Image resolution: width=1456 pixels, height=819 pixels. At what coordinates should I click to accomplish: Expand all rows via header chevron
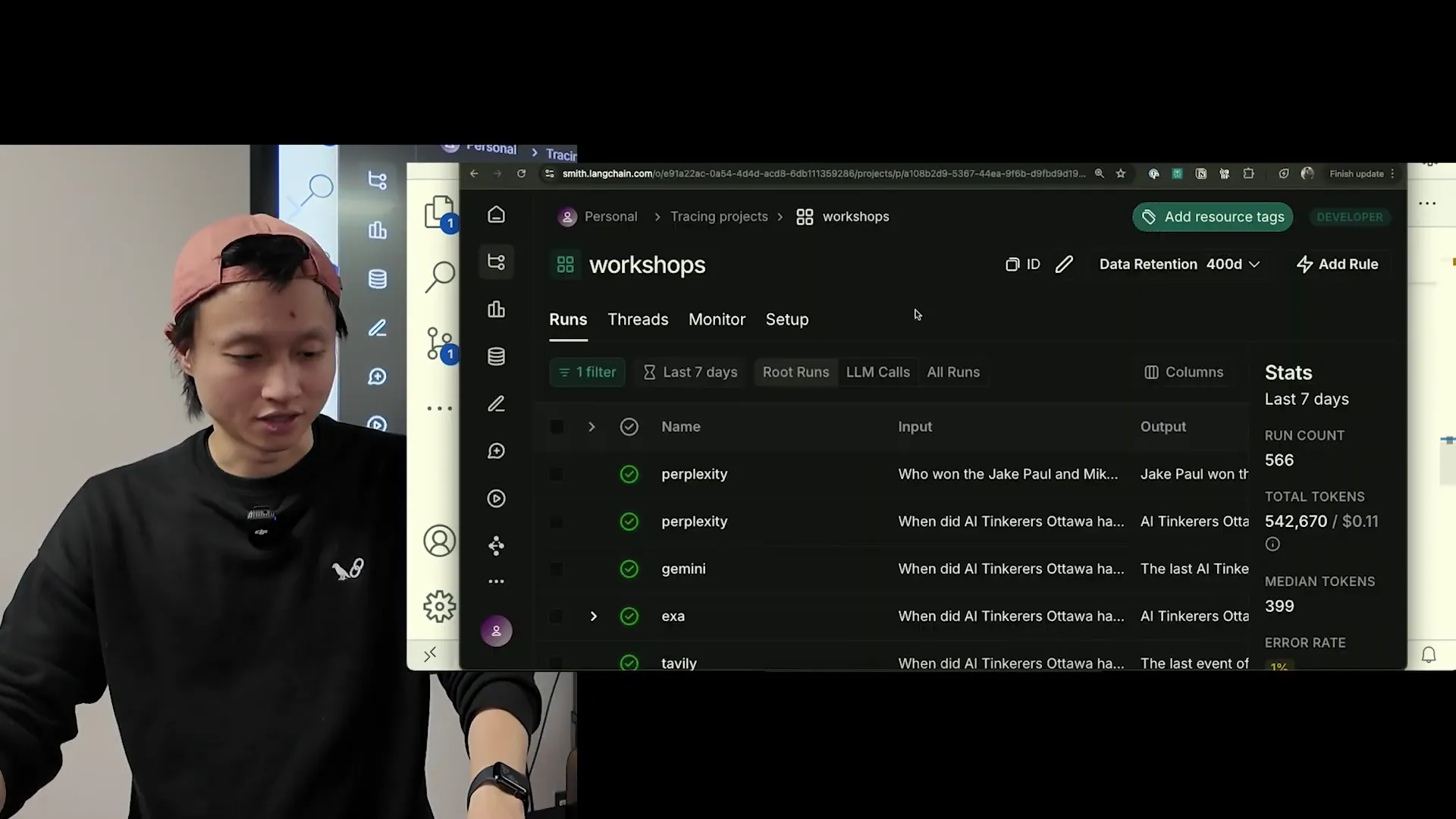tap(591, 427)
